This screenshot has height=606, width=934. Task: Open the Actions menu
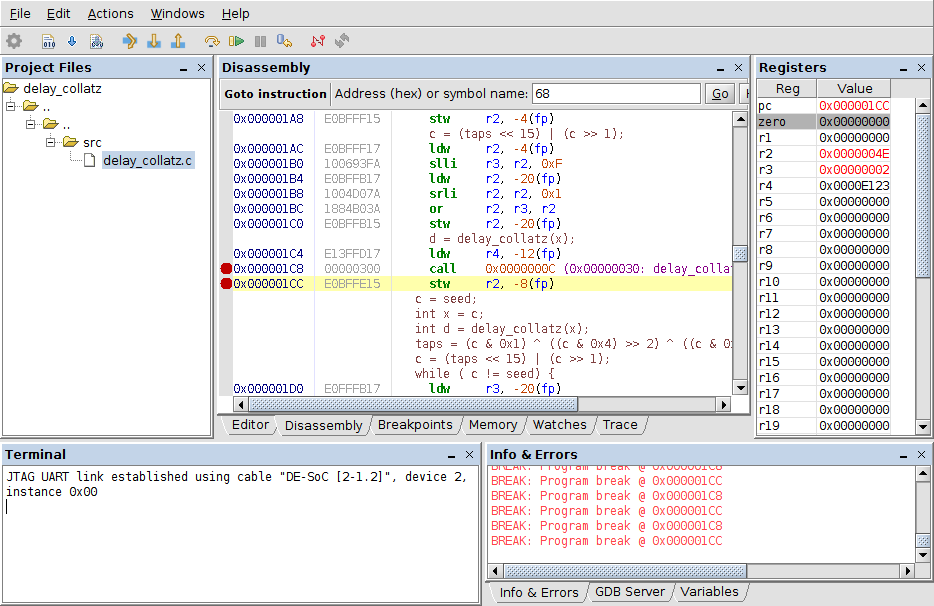[x=111, y=13]
